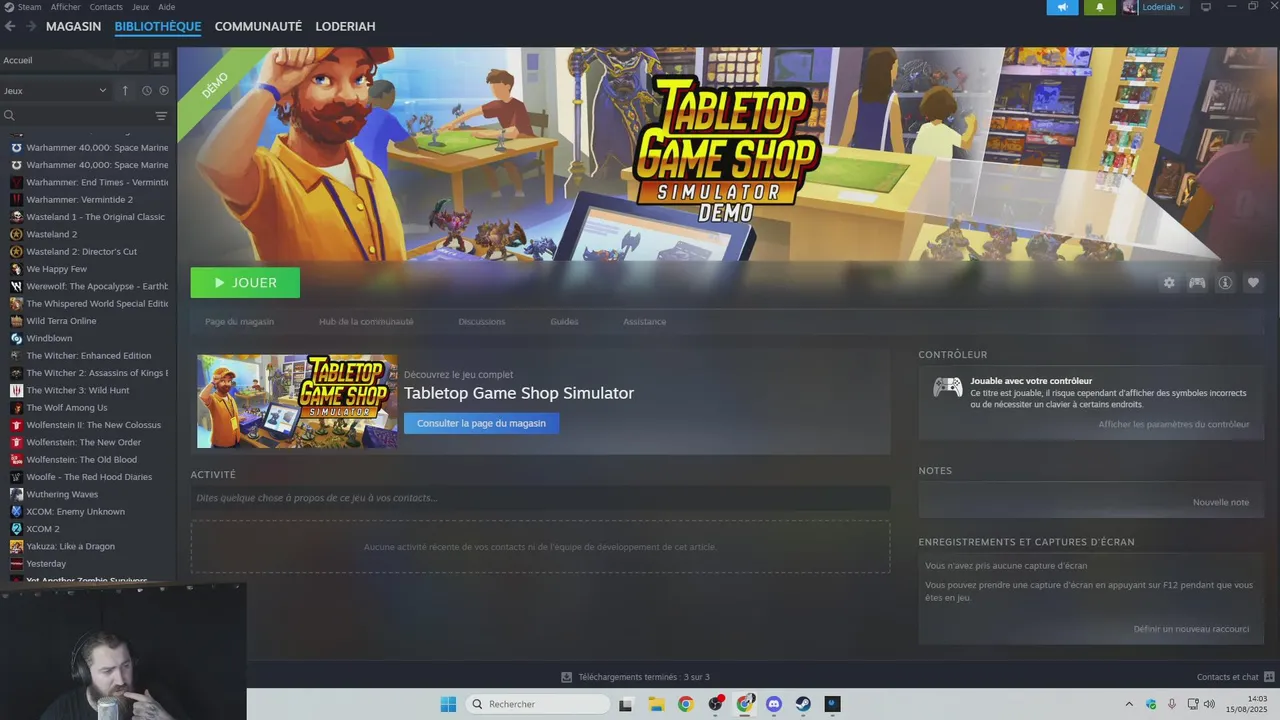Open the Discussions link
This screenshot has width=1280, height=720.
click(482, 322)
